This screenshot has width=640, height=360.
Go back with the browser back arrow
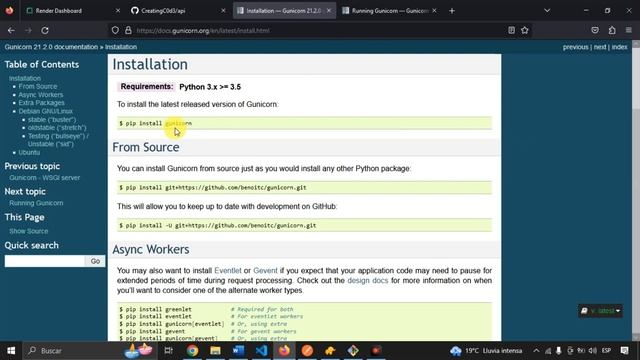[11, 30]
